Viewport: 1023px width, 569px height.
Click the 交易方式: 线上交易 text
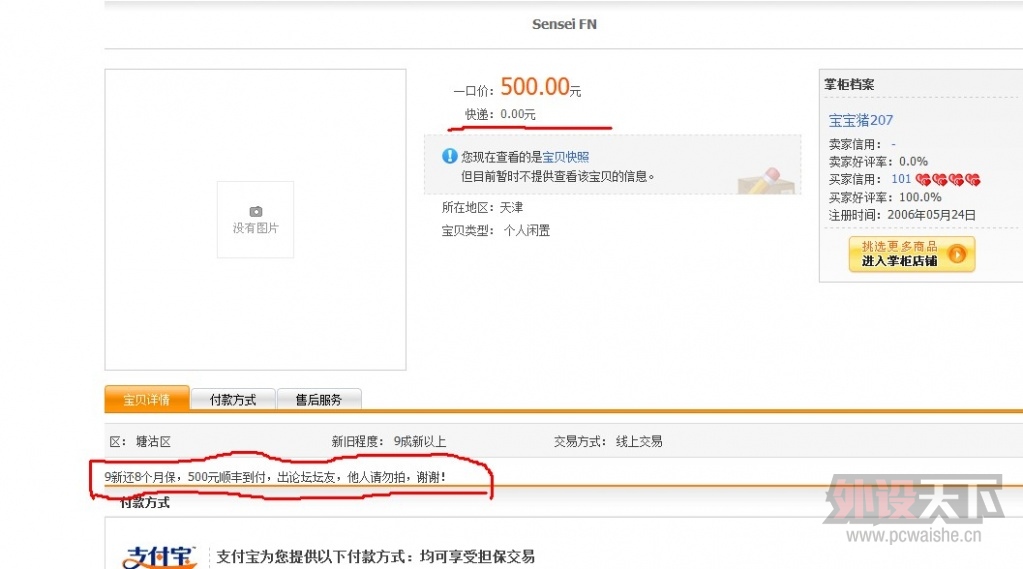pyautogui.click(x=608, y=442)
